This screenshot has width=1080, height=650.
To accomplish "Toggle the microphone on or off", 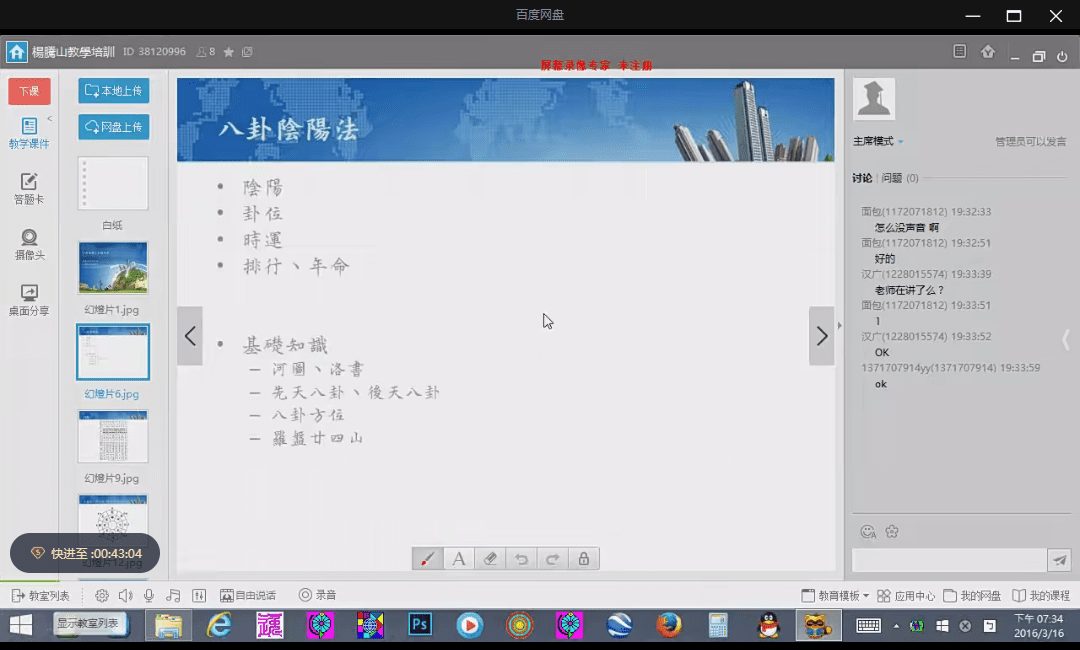I will tap(149, 596).
